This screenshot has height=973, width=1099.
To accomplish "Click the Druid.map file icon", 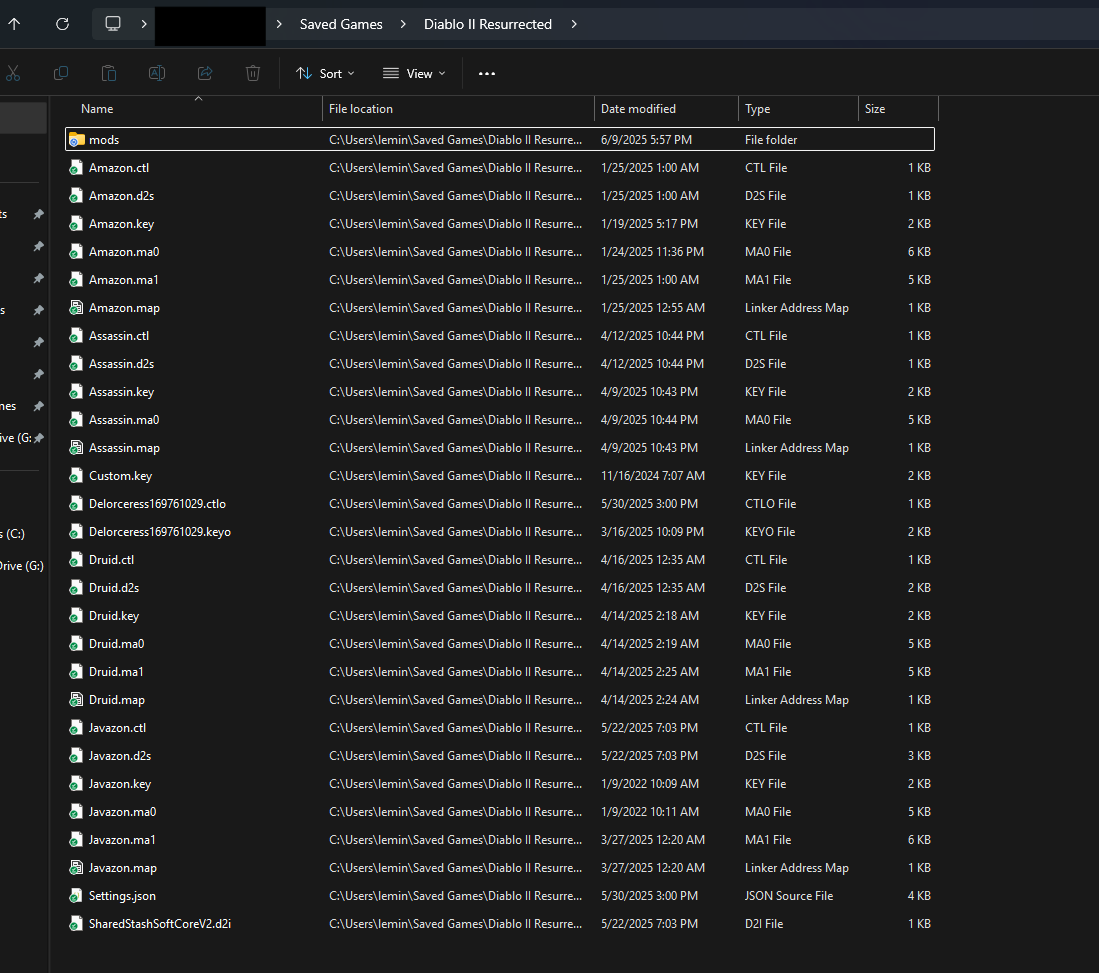I will [76, 700].
